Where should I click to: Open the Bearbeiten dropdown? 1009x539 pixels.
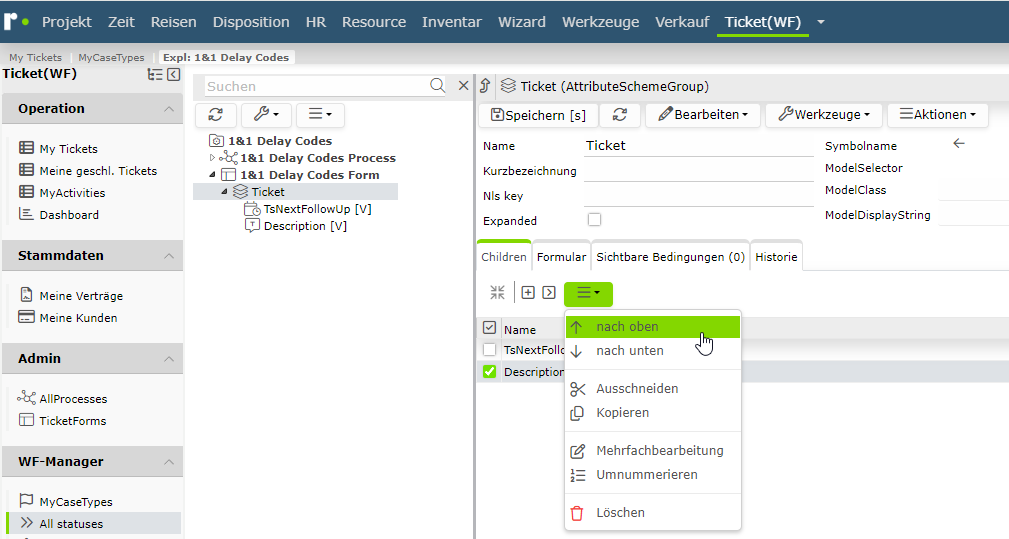tap(703, 115)
